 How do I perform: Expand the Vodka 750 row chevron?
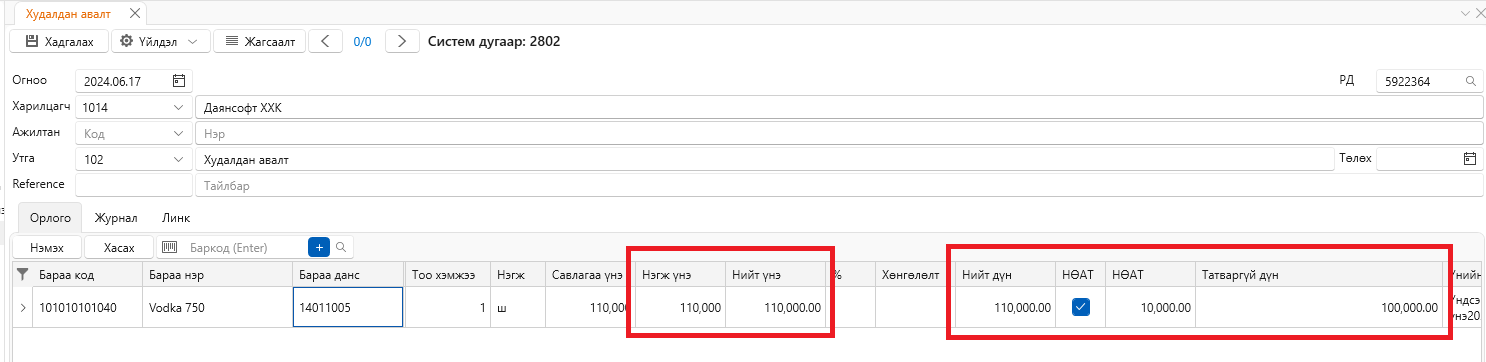[x=23, y=308]
